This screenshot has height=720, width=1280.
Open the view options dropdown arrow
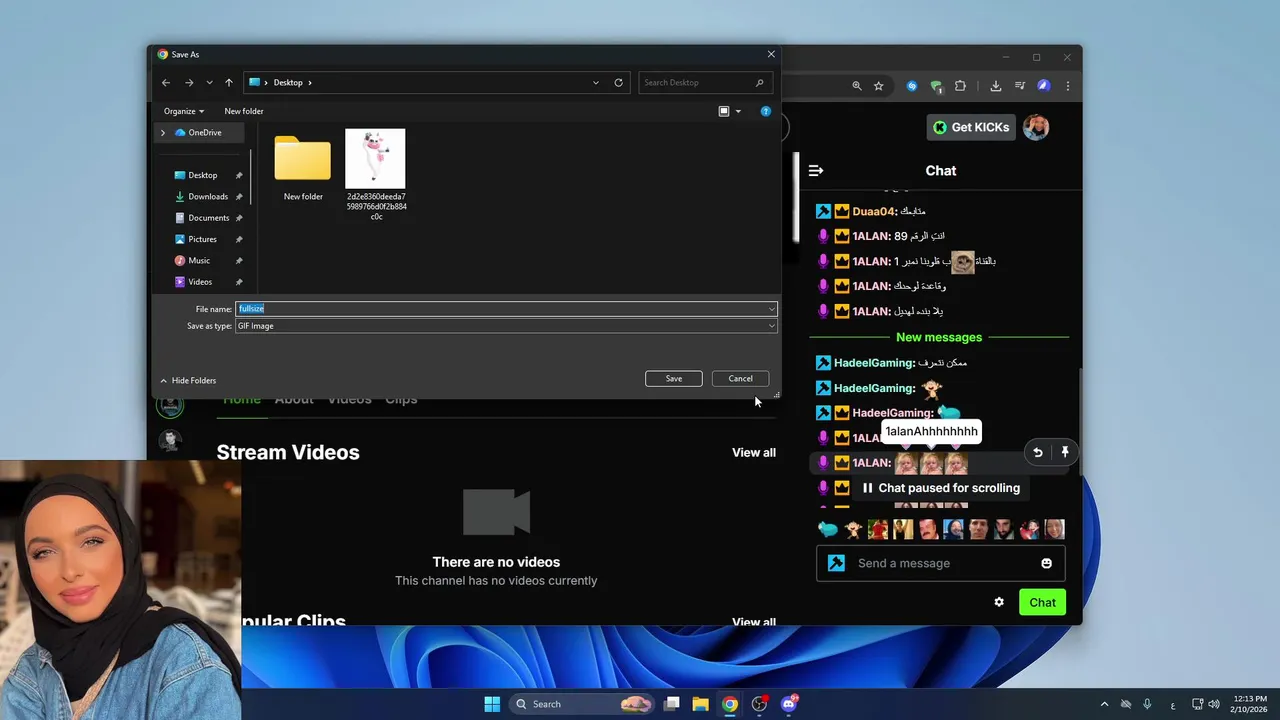738,111
